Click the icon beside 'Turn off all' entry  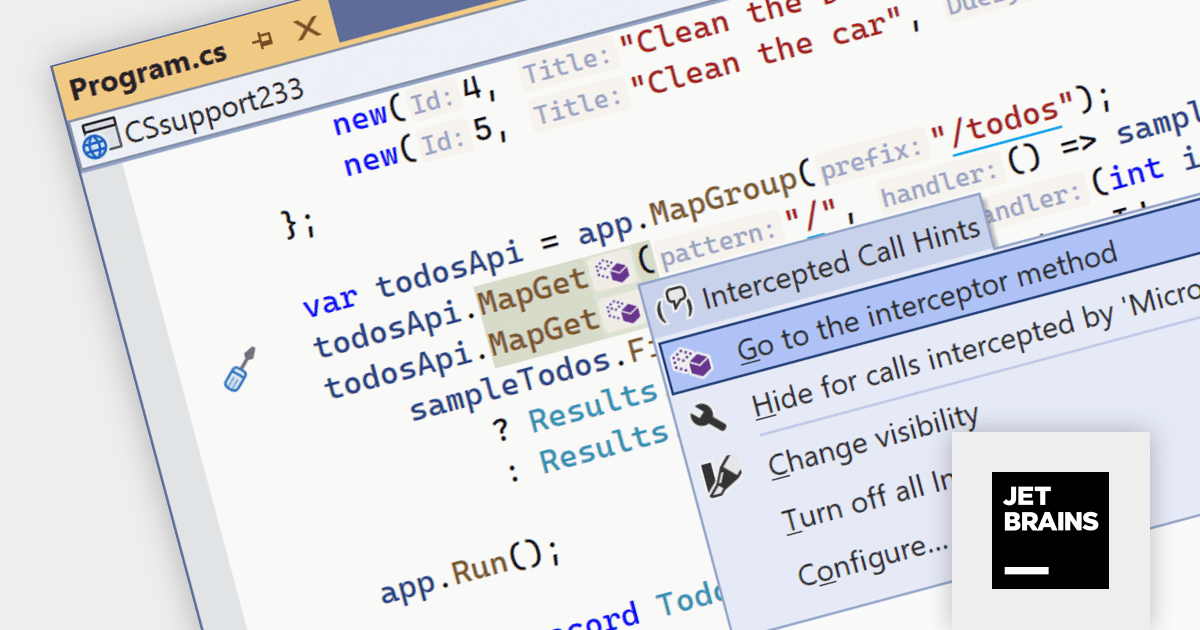pos(723,475)
